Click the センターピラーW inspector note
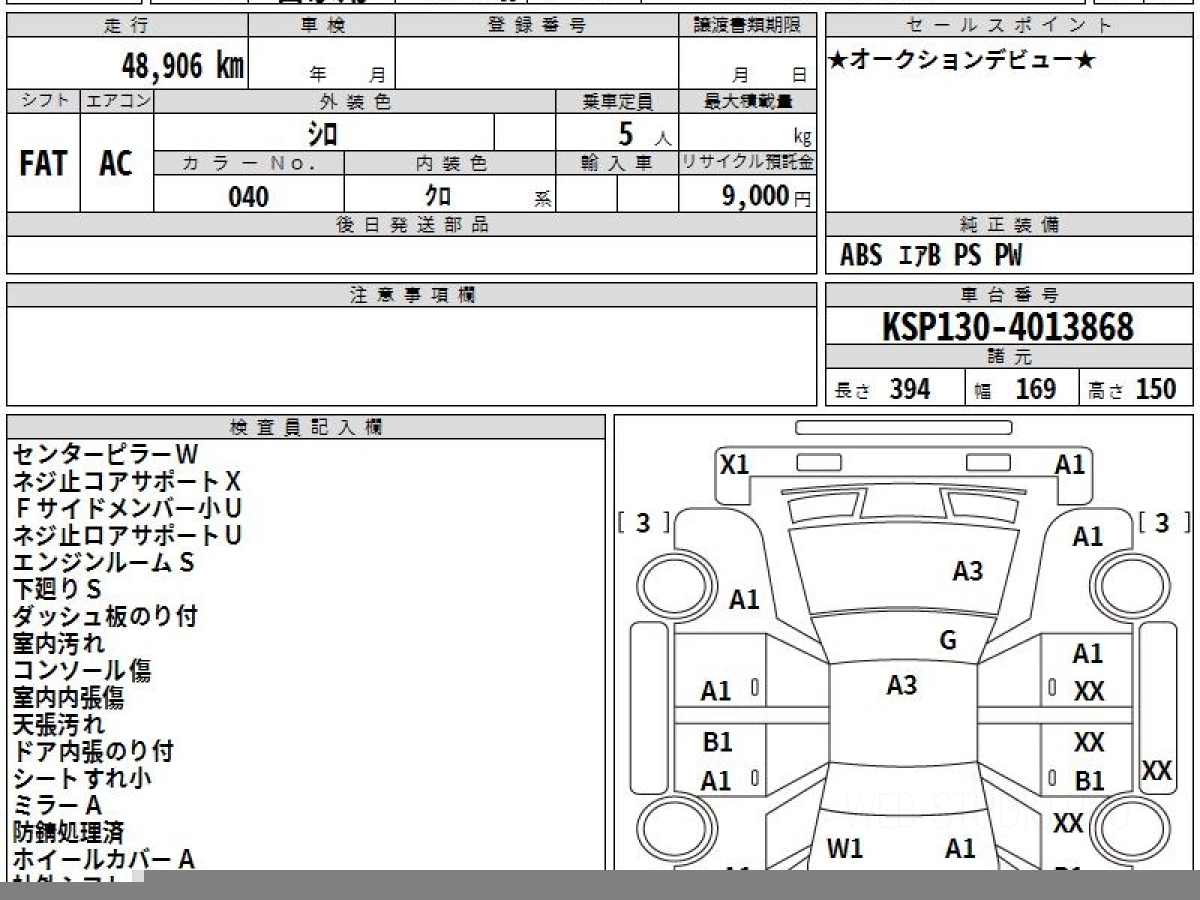 pos(105,454)
